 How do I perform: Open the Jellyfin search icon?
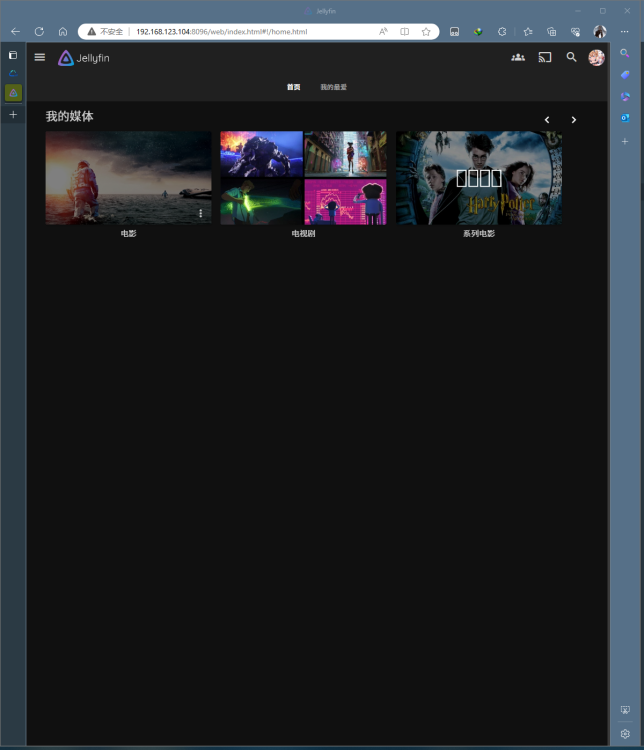(x=571, y=57)
